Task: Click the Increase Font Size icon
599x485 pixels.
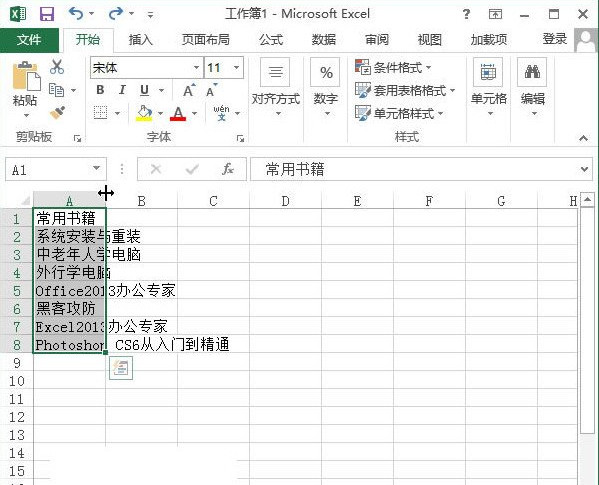Action: [x=189, y=91]
